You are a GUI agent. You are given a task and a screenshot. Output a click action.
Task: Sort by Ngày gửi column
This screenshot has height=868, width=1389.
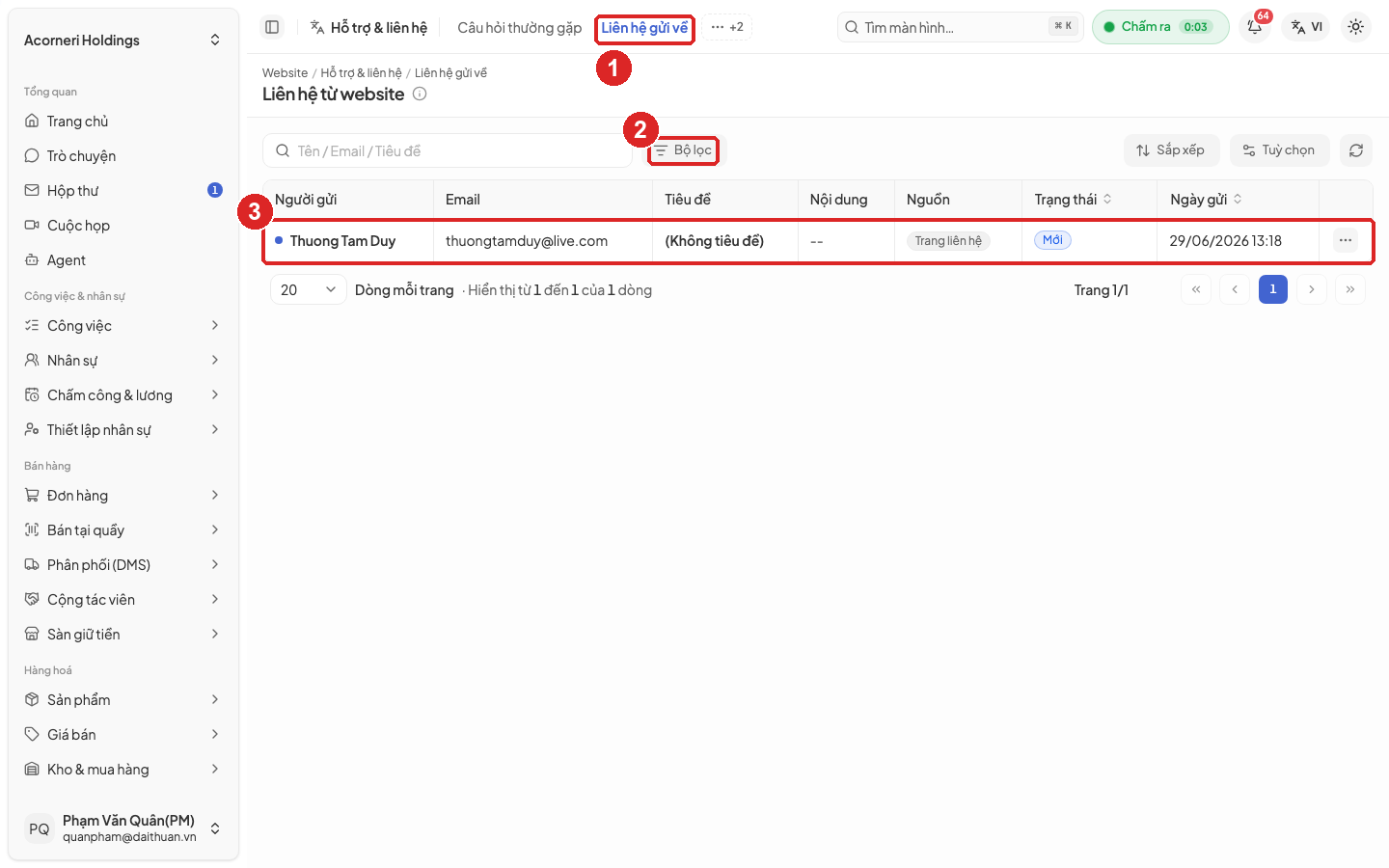click(1206, 200)
